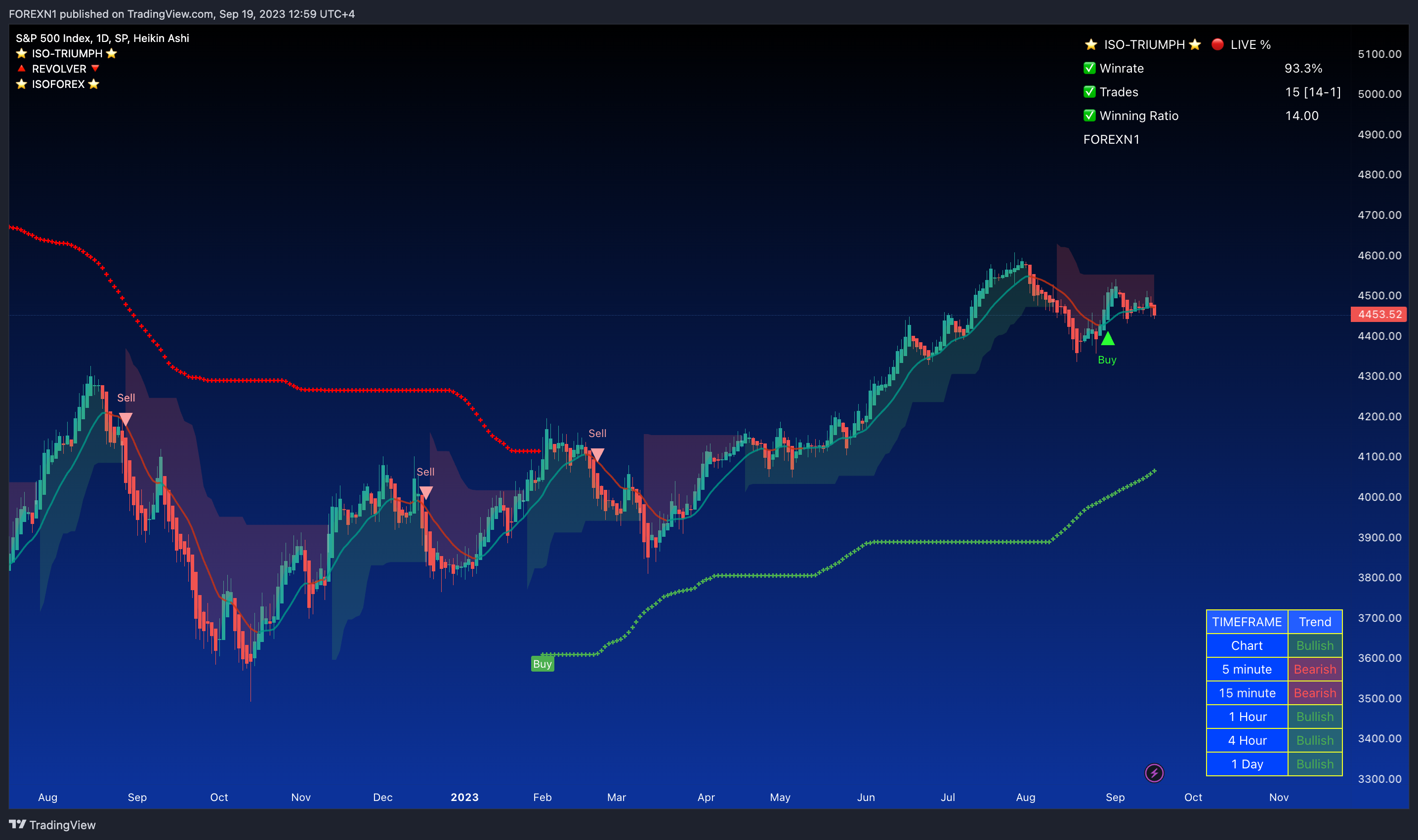Click the Sell marker near late December
This screenshot has height=840, width=1418.
coord(426,493)
